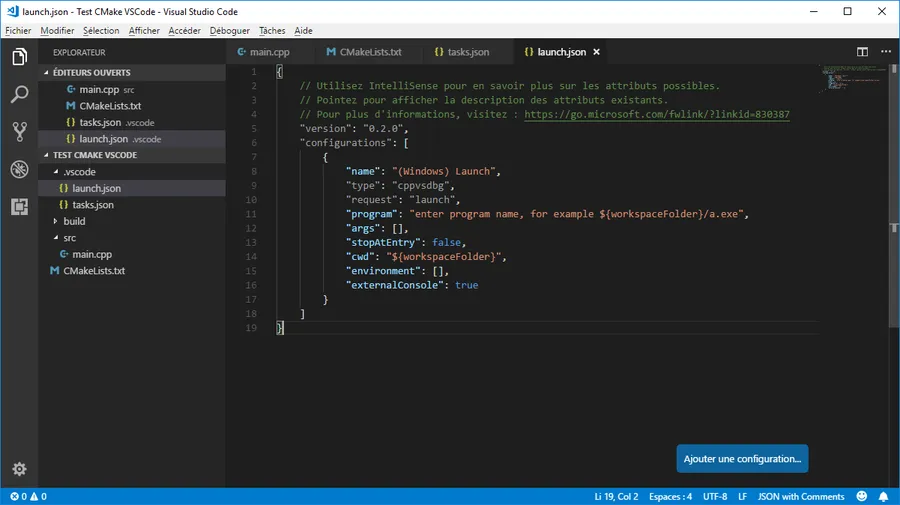Switch to the main.cpp tab
The width and height of the screenshot is (900, 505).
(x=270, y=52)
